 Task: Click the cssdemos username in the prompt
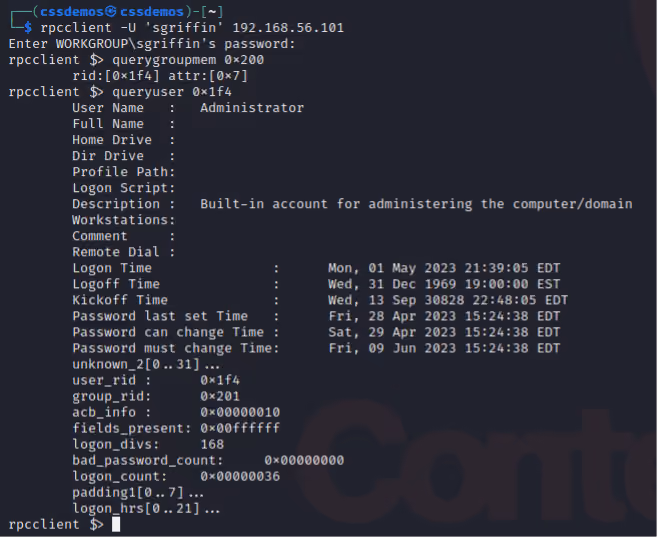click(72, 12)
